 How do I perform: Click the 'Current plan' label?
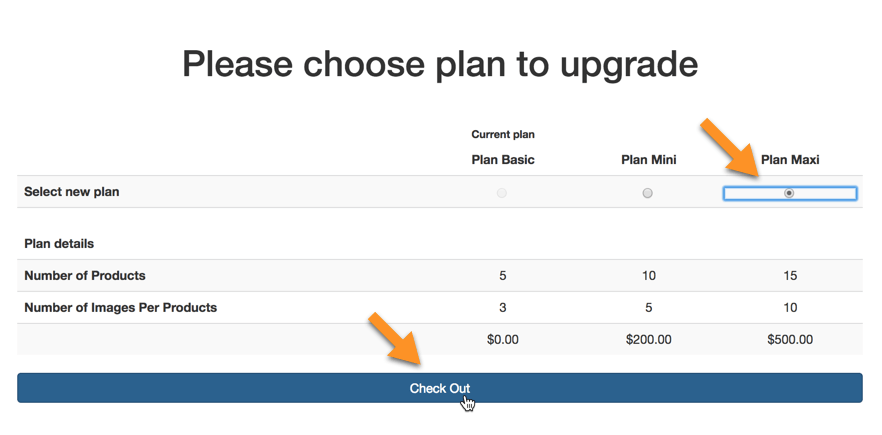(x=503, y=134)
